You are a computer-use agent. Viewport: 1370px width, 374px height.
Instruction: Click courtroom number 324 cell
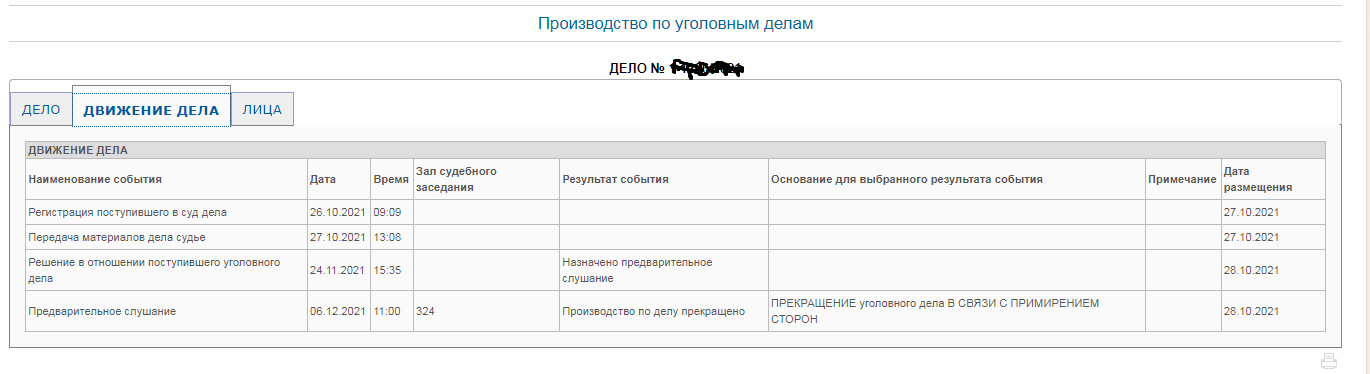485,311
